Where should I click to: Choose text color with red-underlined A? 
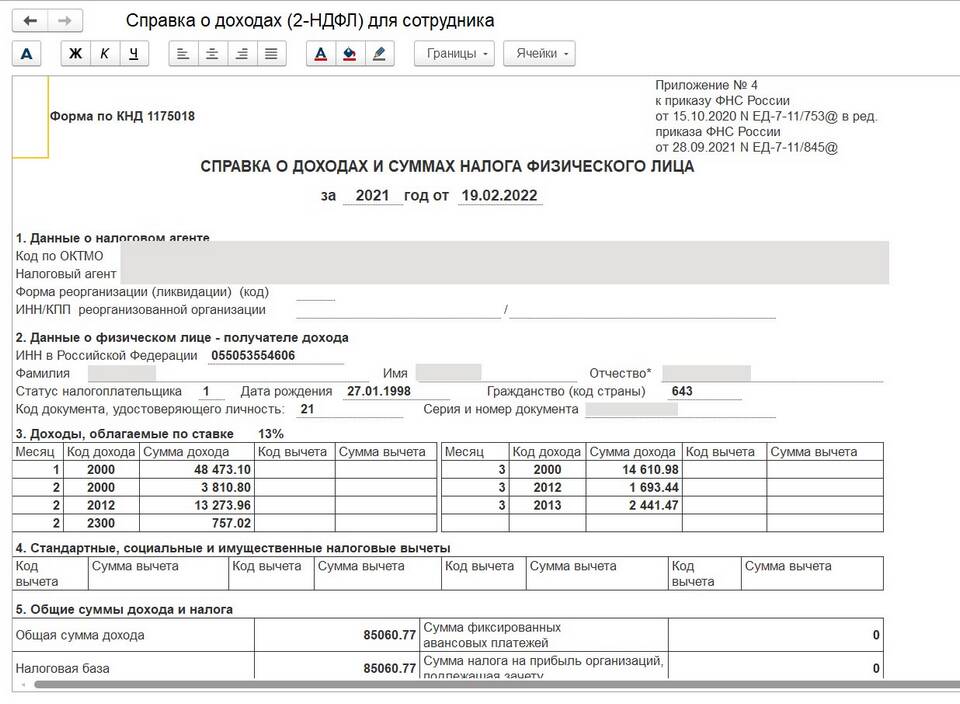click(x=321, y=54)
